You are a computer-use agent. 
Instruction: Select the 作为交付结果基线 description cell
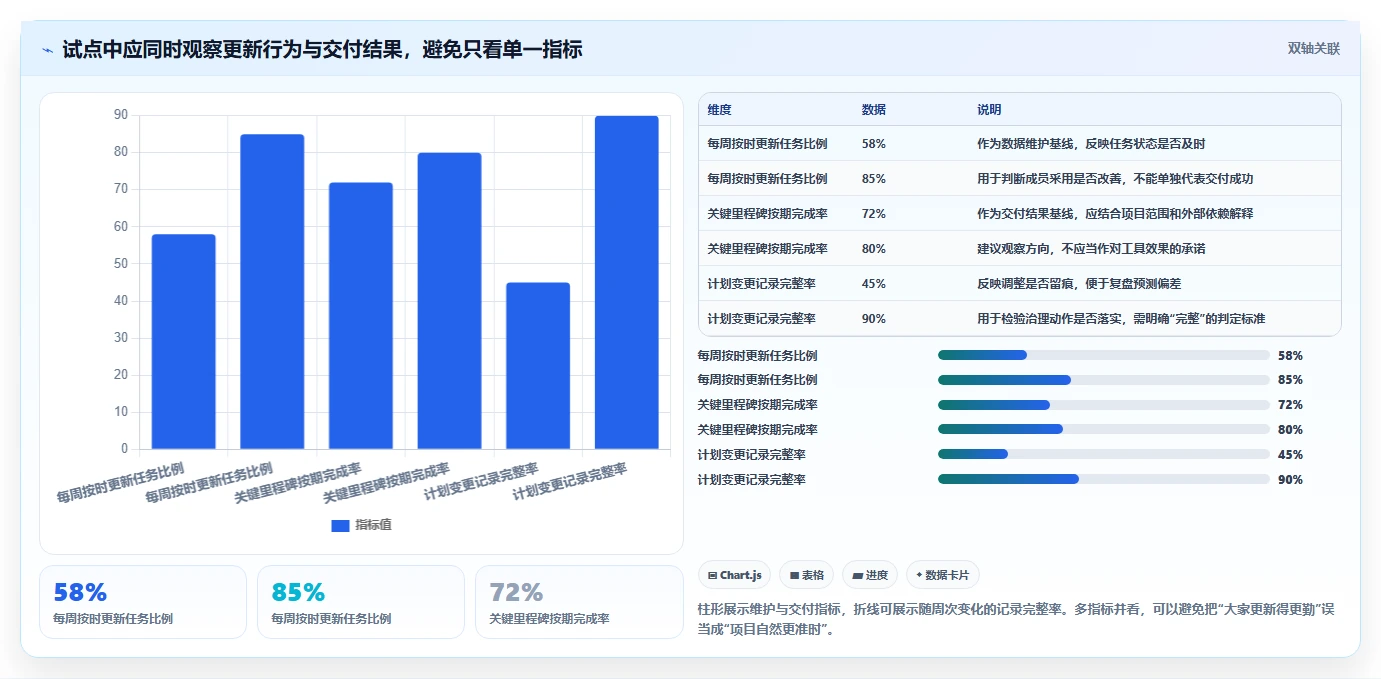coord(1115,214)
